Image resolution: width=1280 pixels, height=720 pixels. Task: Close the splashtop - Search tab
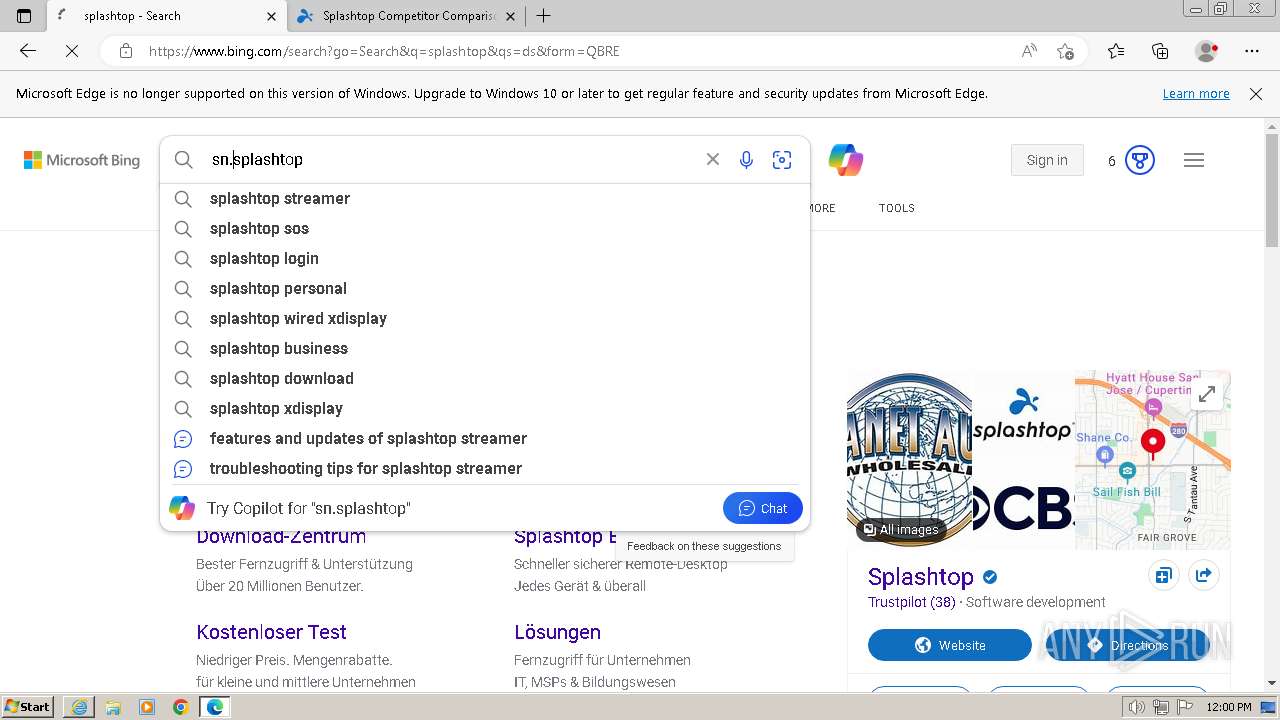272,16
